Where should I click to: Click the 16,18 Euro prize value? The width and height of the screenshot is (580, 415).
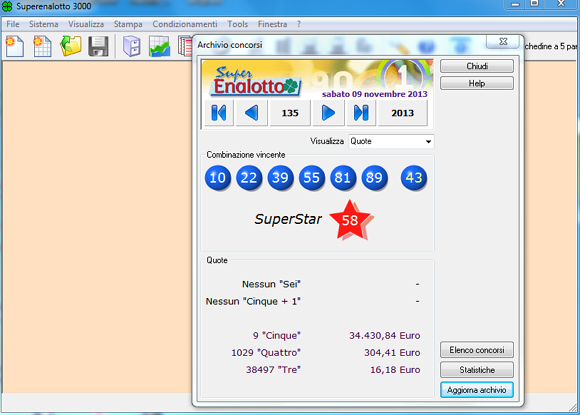tap(395, 370)
